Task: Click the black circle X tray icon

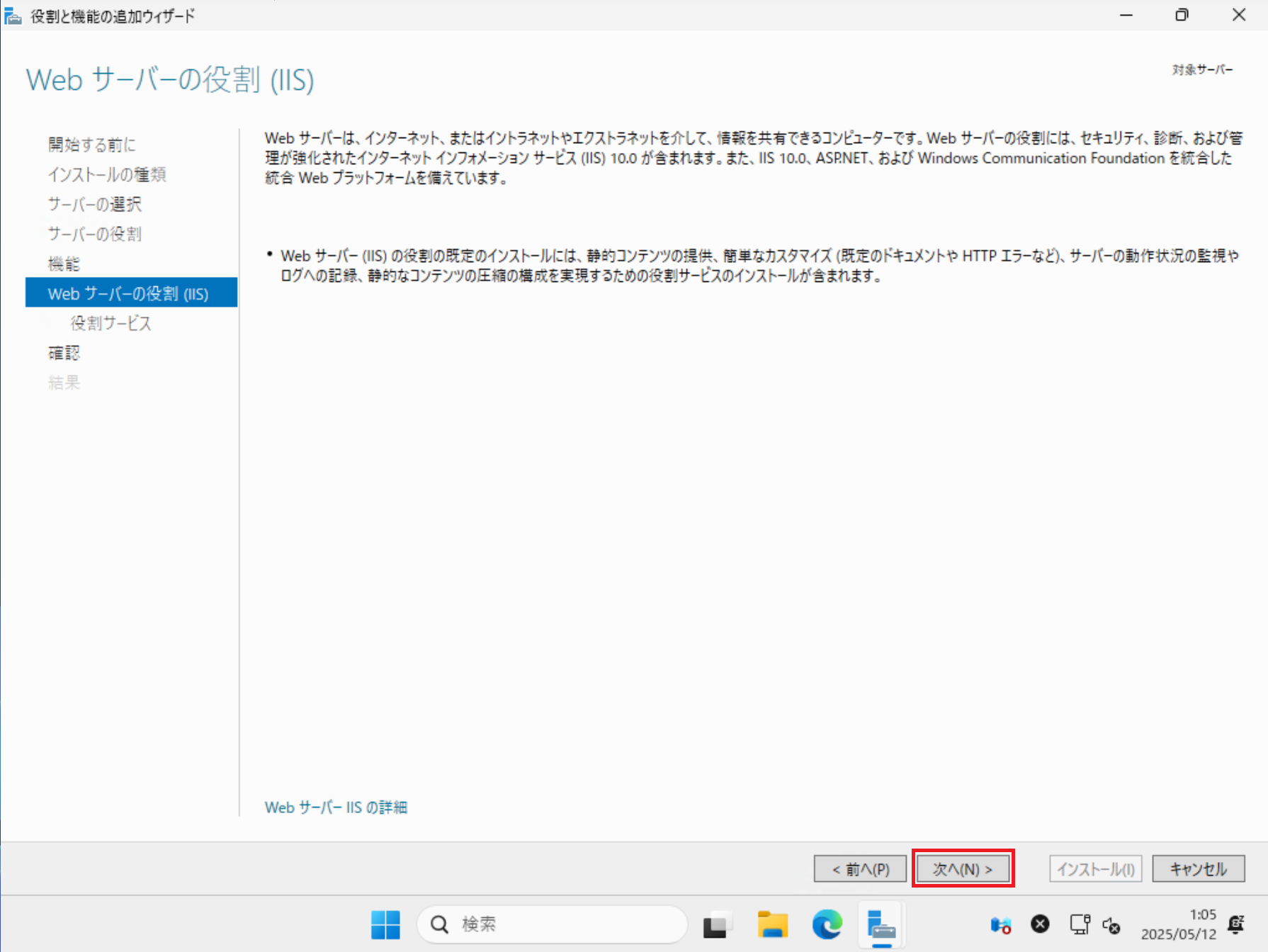Action: tap(1040, 924)
